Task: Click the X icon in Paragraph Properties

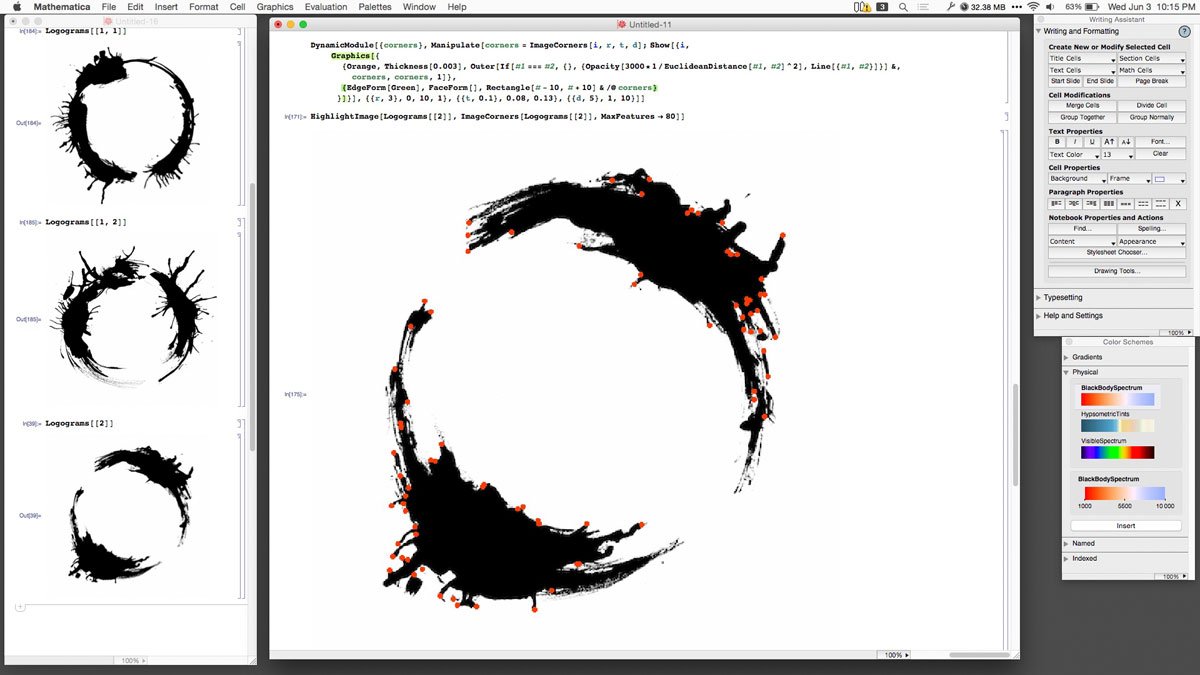Action: click(x=1177, y=203)
